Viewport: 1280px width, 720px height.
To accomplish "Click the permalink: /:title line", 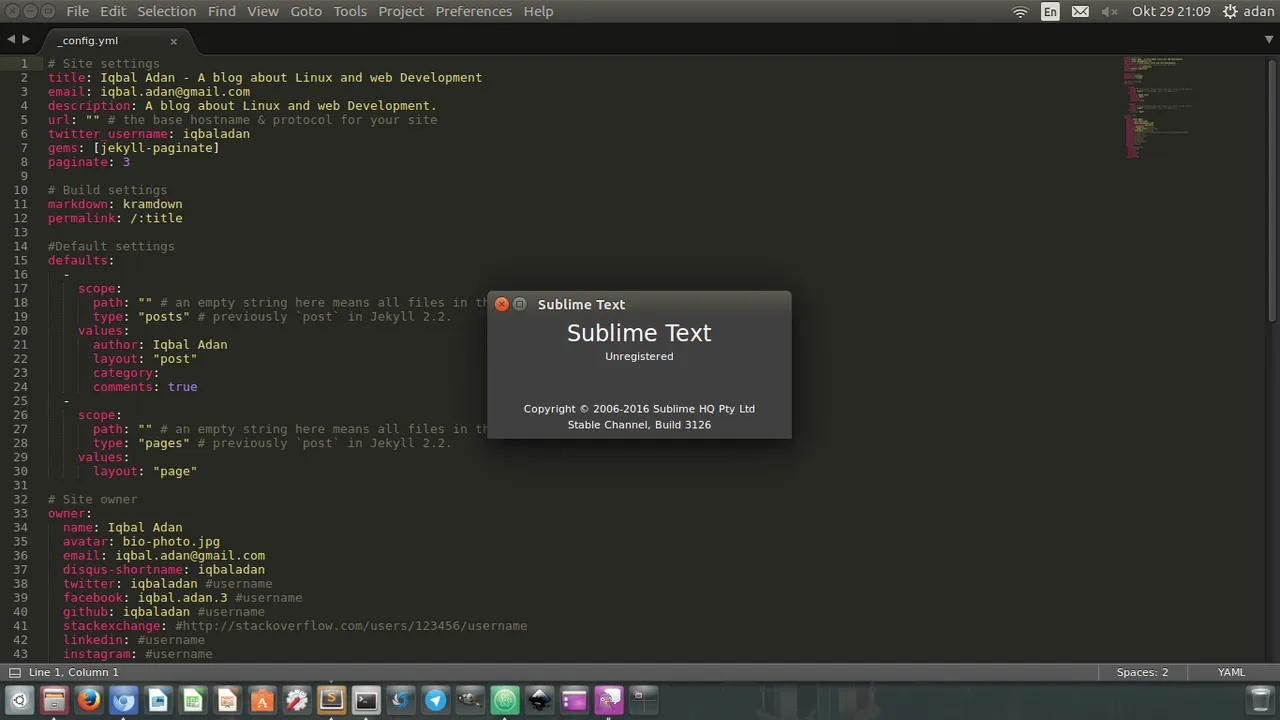I will [115, 218].
